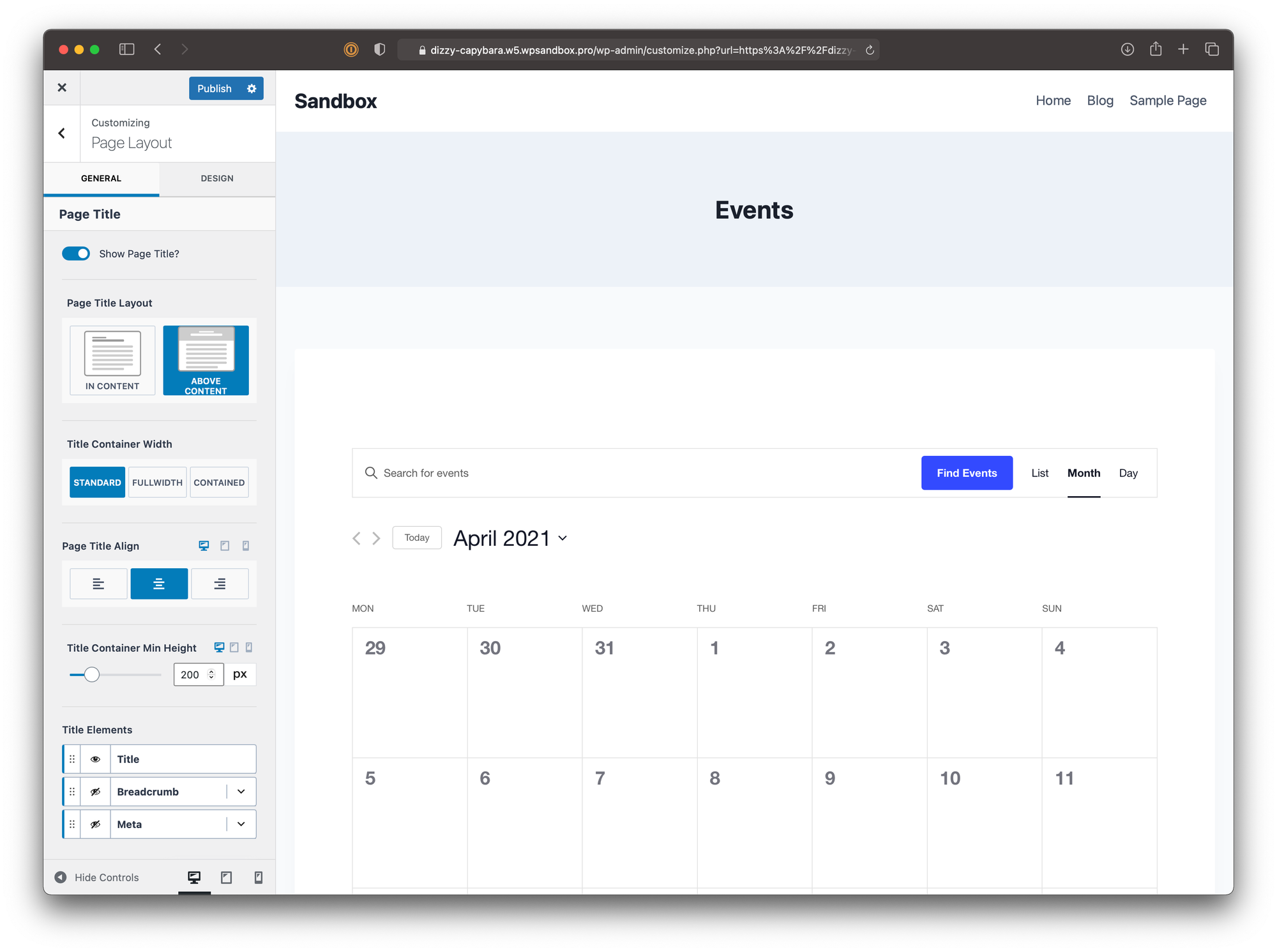The image size is (1277, 952).
Task: Navigate forward in browser history
Action: 185,49
